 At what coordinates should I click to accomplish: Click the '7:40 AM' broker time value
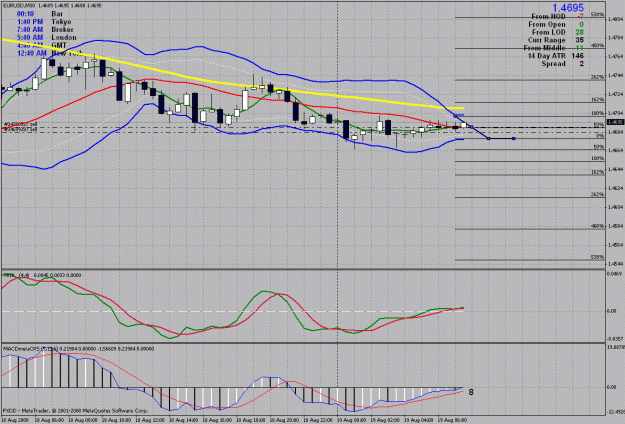click(x=30, y=30)
